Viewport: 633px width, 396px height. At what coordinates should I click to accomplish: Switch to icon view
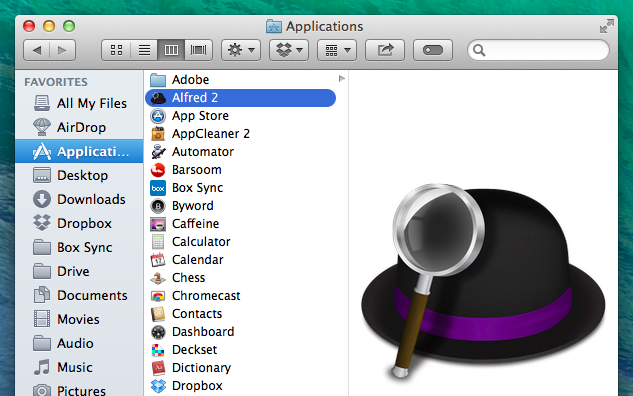(x=116, y=50)
